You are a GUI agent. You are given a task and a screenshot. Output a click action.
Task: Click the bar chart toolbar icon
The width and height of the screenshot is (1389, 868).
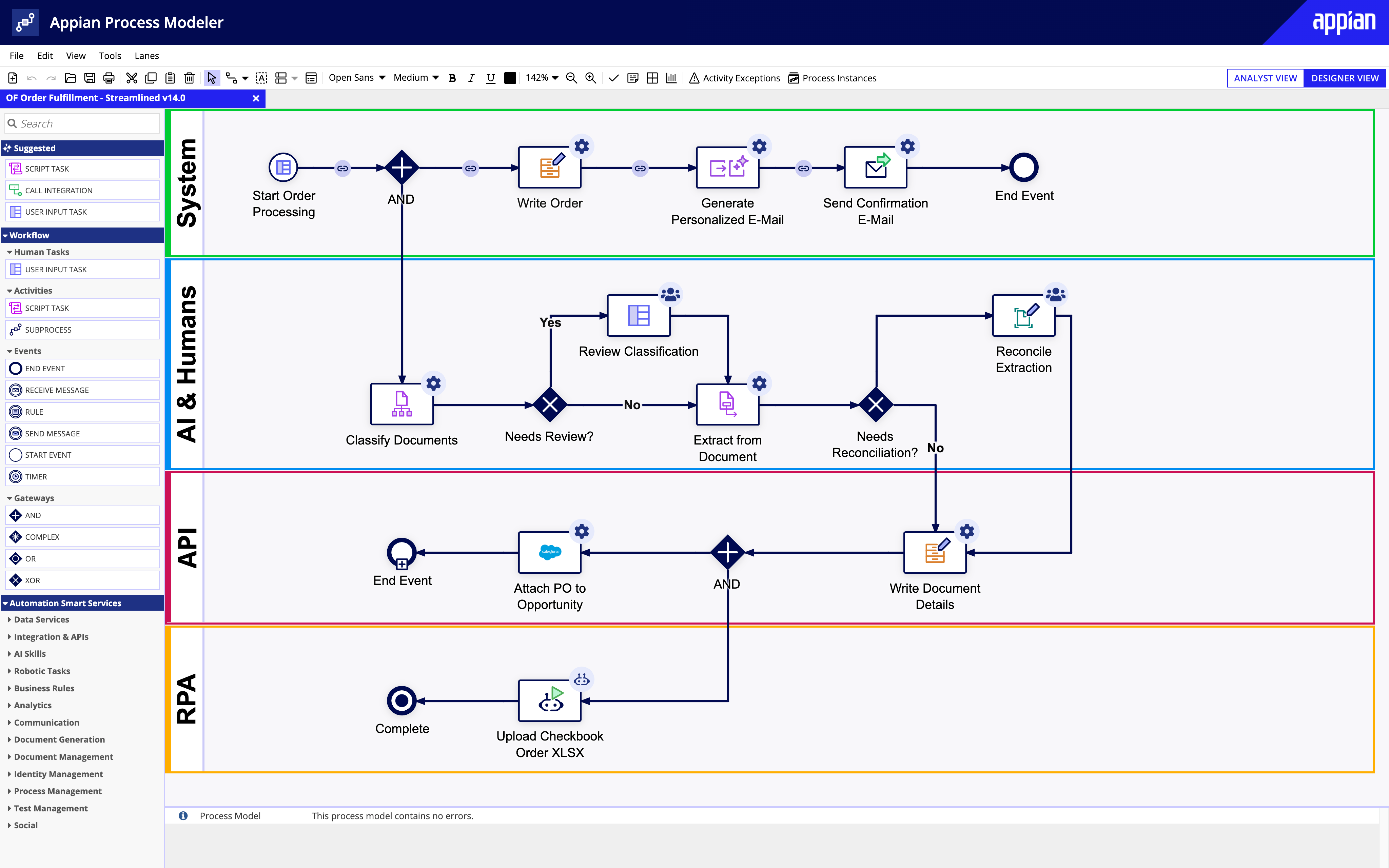[x=671, y=78]
